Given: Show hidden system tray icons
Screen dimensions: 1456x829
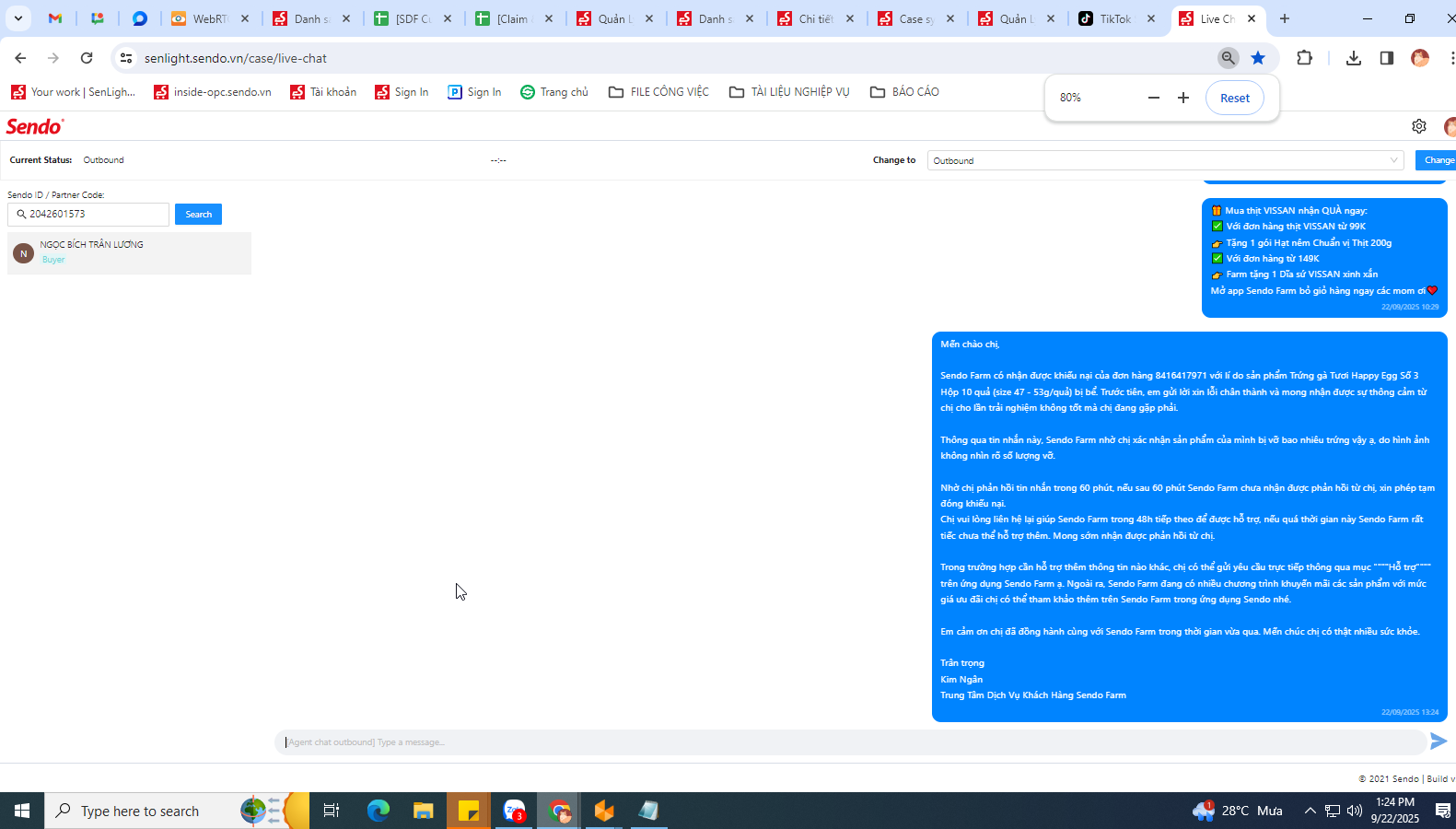Looking at the screenshot, I should (1310, 811).
